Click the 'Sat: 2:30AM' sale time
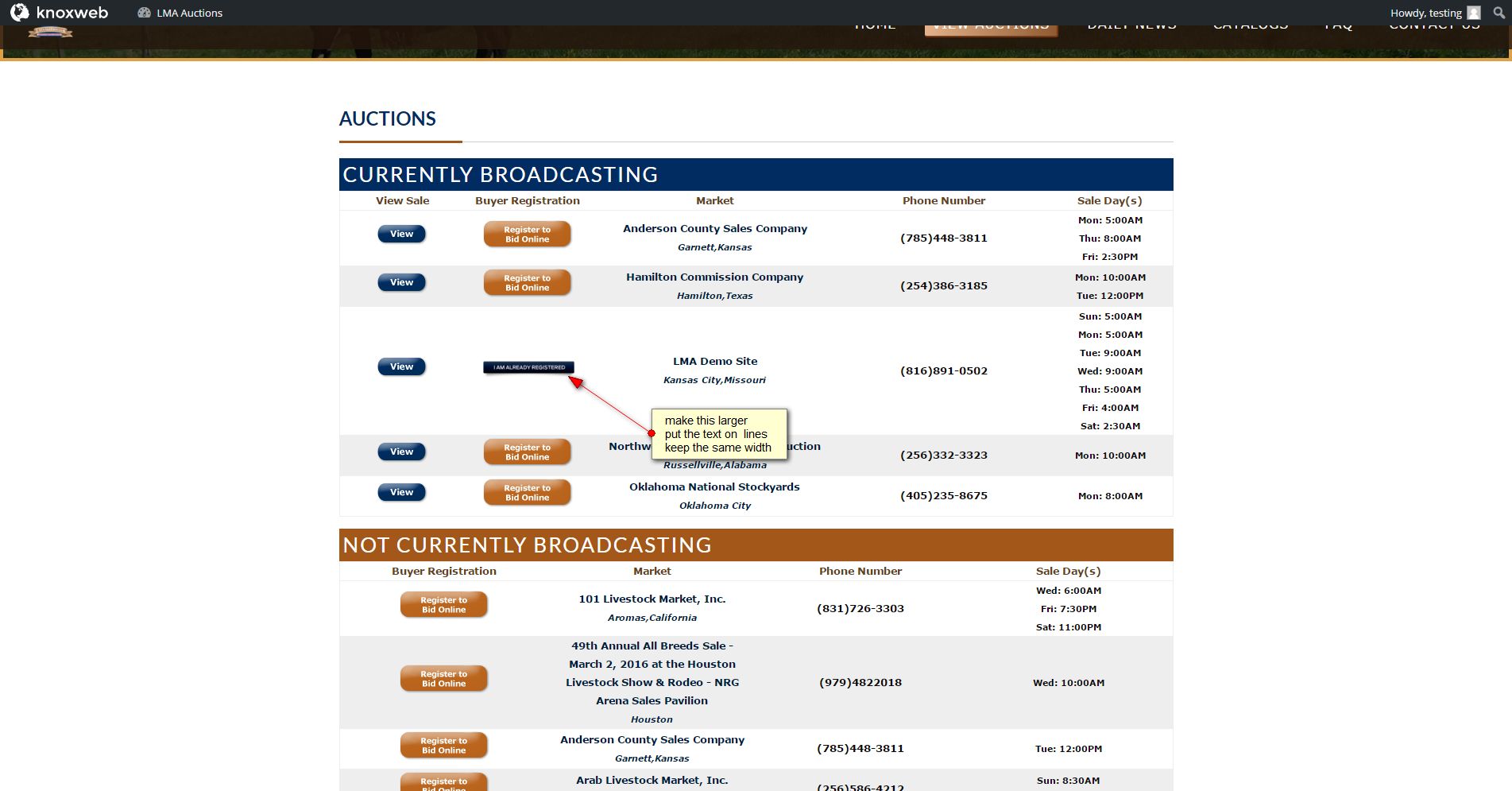Screen dimensions: 1512x791 (1110, 426)
